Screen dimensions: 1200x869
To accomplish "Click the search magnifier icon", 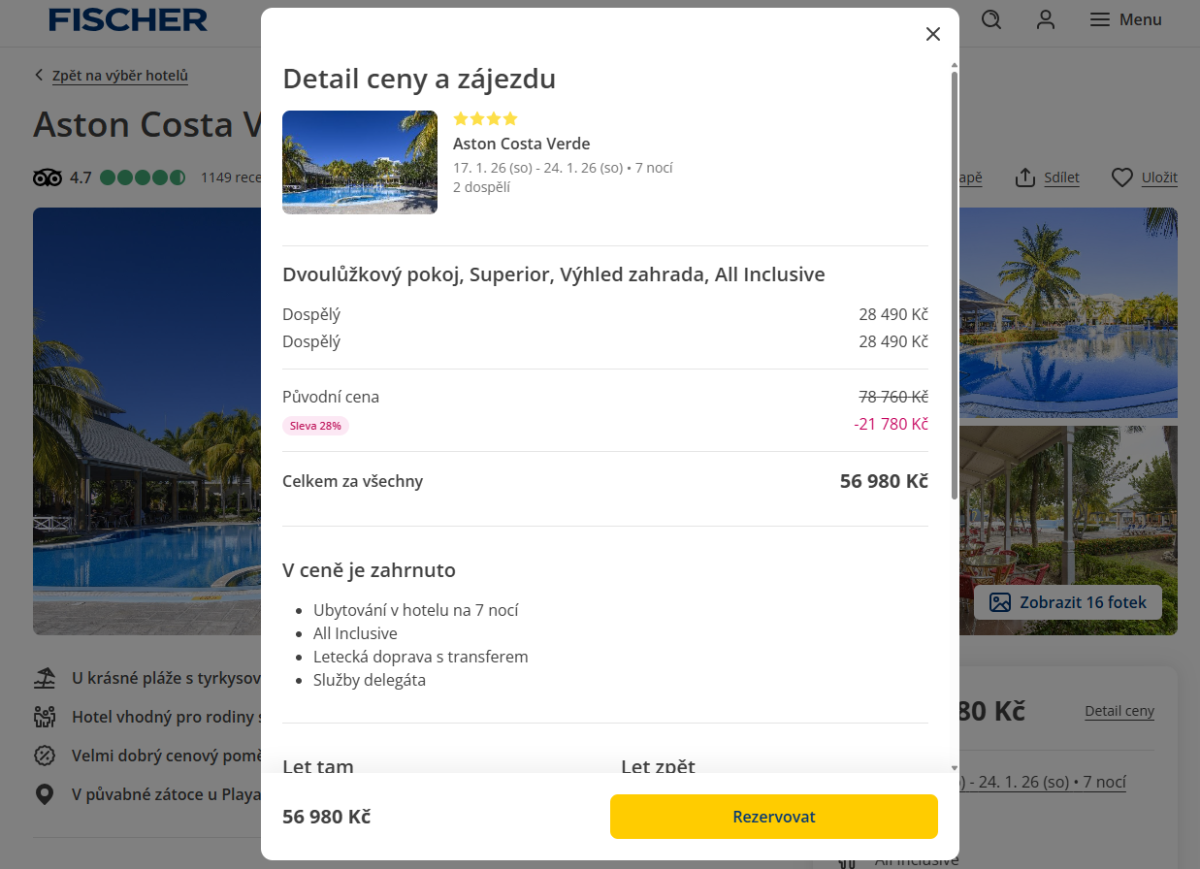I will [x=991, y=20].
